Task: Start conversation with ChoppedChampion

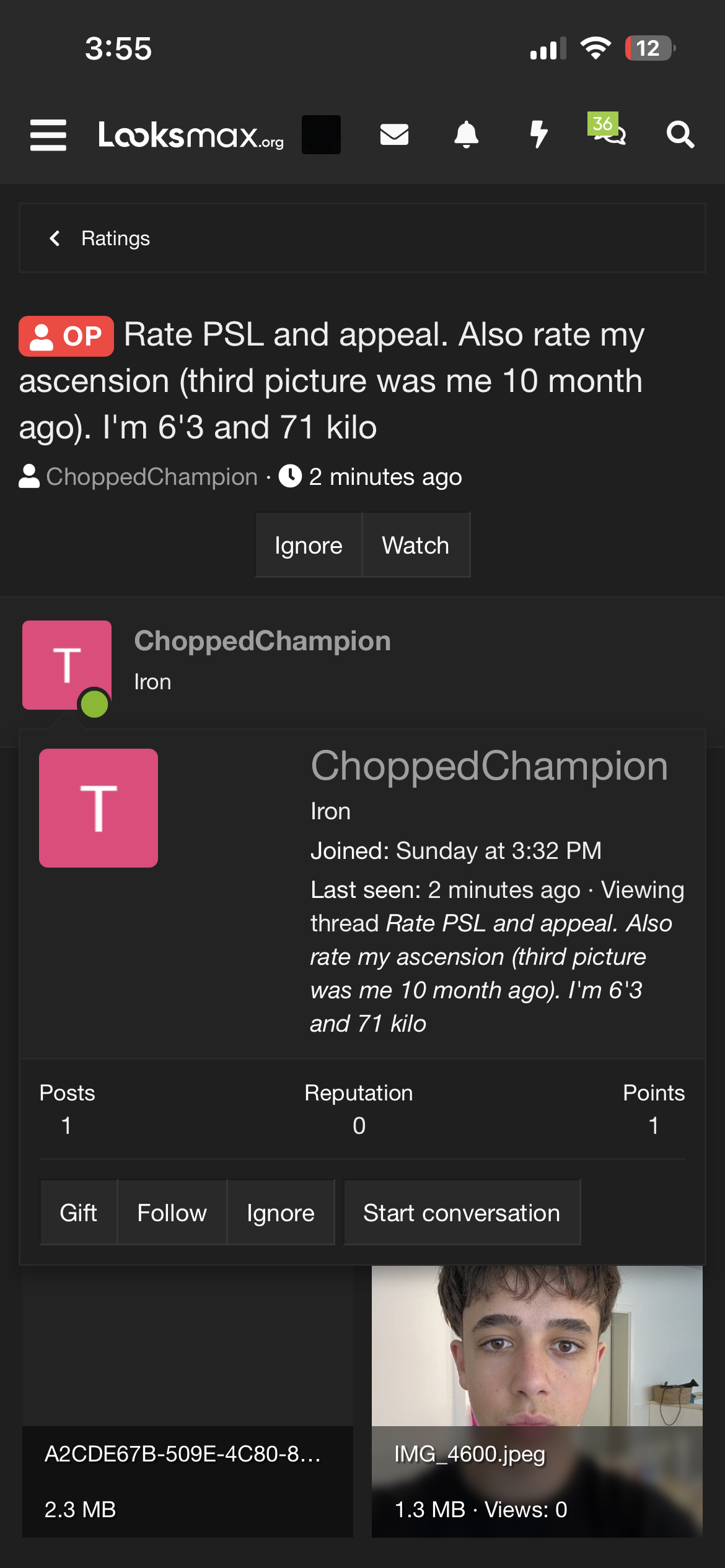Action: click(462, 1213)
